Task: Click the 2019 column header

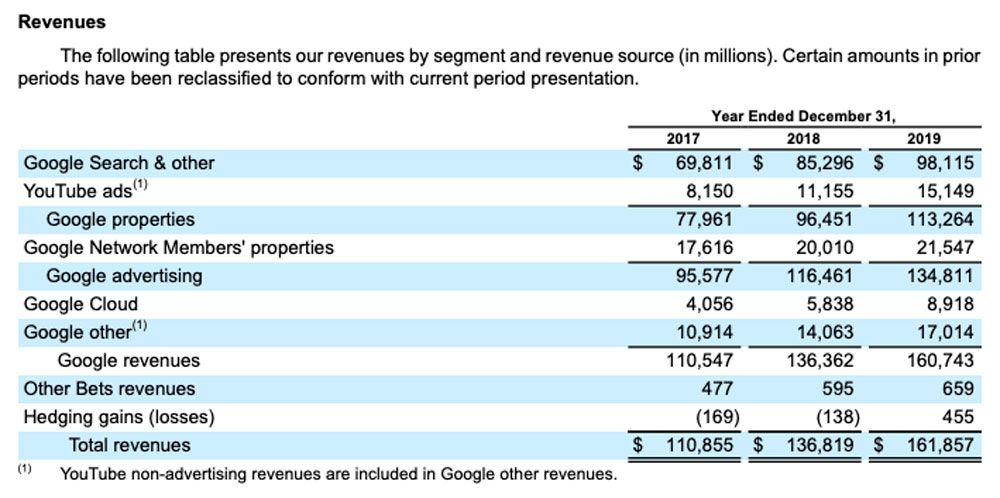Action: pos(923,139)
